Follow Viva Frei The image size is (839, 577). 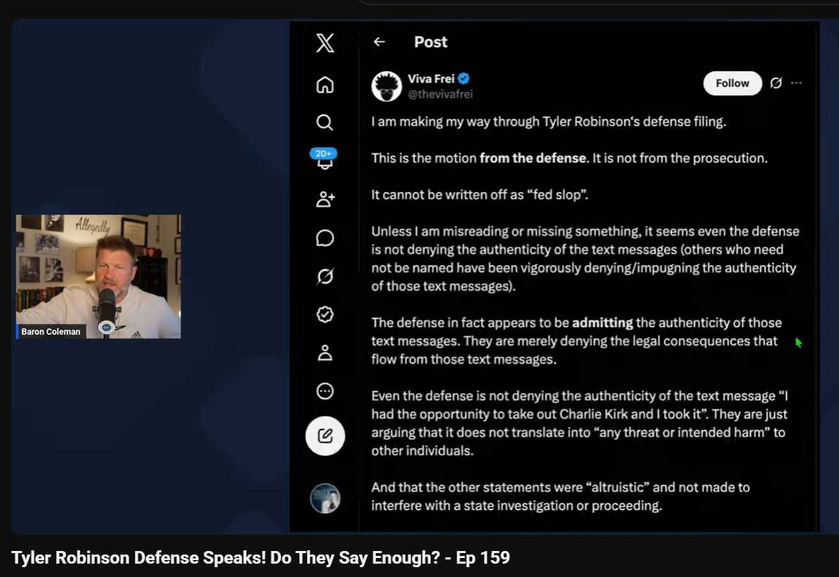(732, 83)
